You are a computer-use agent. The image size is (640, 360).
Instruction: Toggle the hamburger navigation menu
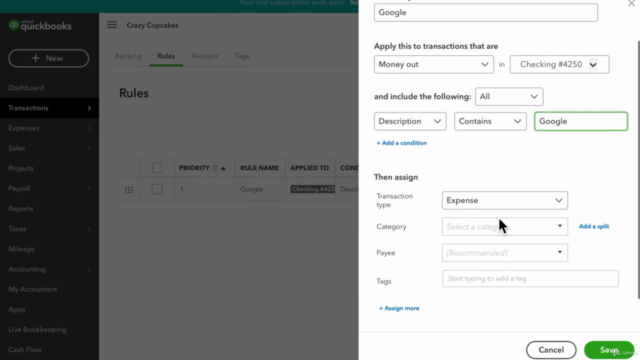tap(112, 25)
